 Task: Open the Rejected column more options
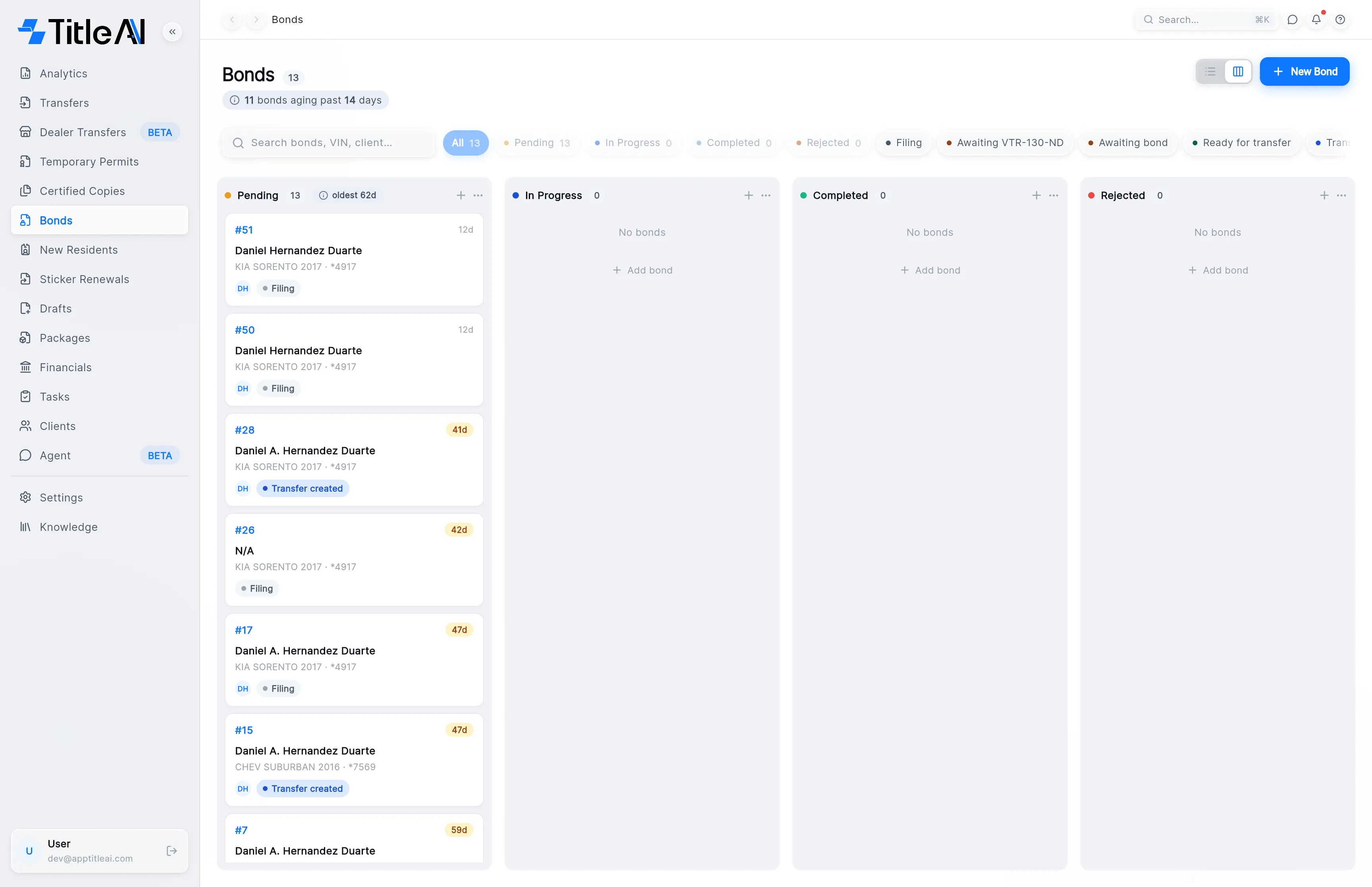click(1341, 195)
